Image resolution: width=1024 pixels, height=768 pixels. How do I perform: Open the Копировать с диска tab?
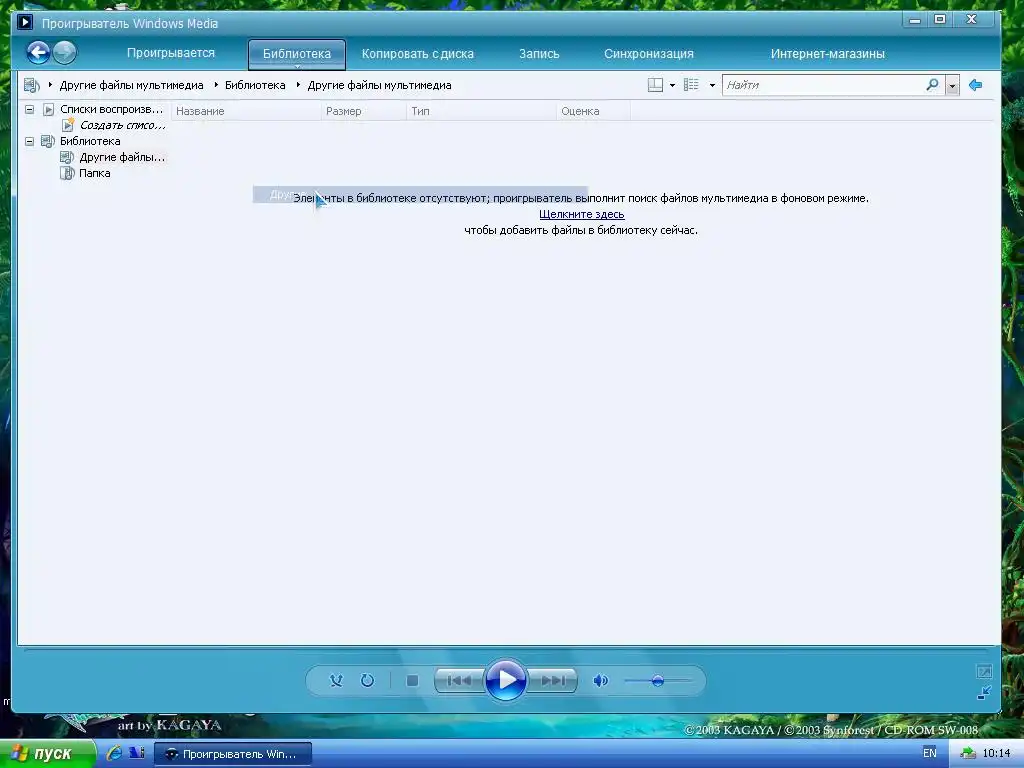click(418, 54)
